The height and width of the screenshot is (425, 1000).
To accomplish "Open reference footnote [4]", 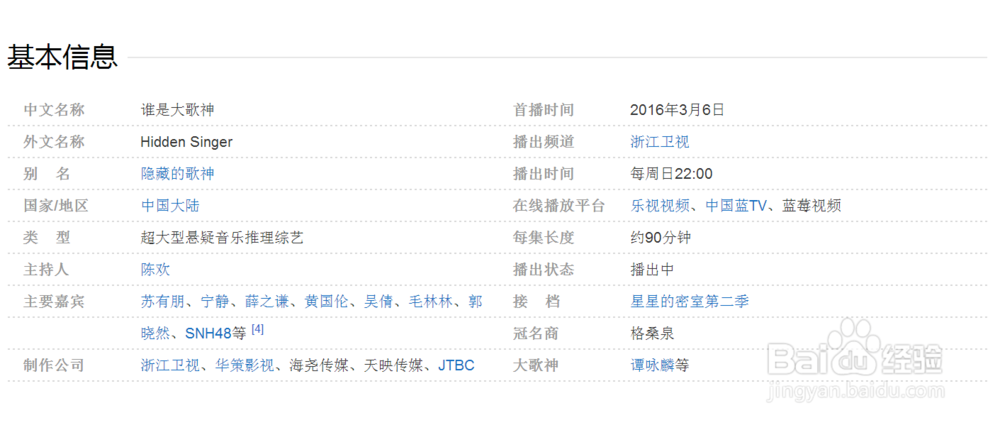I will tap(258, 329).
